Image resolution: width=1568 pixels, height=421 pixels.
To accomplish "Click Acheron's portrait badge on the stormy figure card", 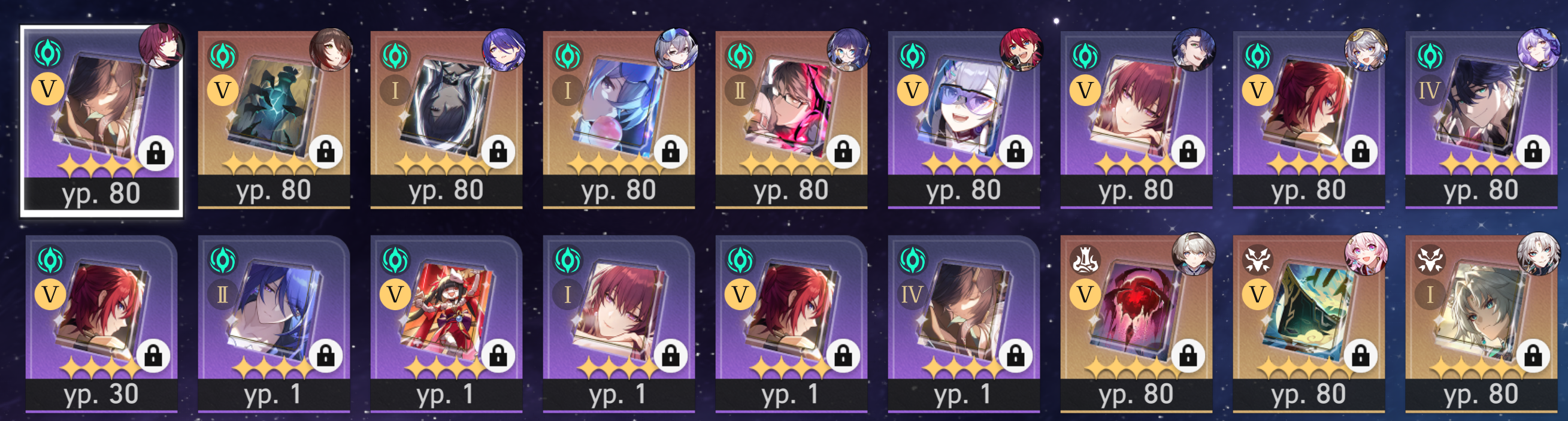I will (504, 49).
